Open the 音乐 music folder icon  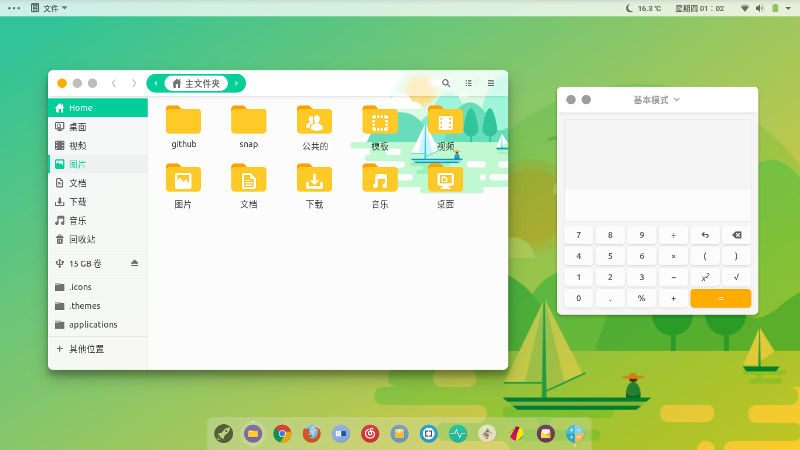380,180
